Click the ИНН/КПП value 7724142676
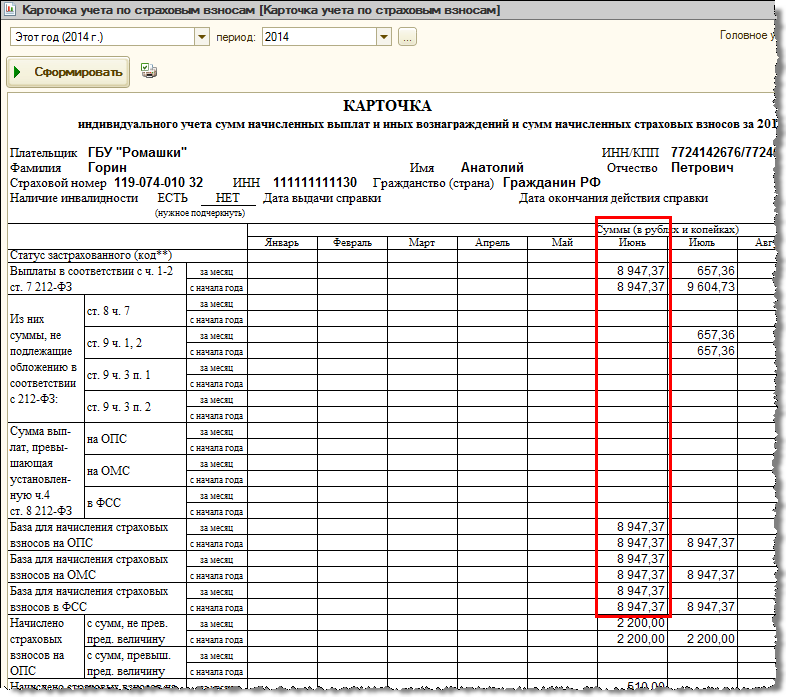 tap(722, 152)
